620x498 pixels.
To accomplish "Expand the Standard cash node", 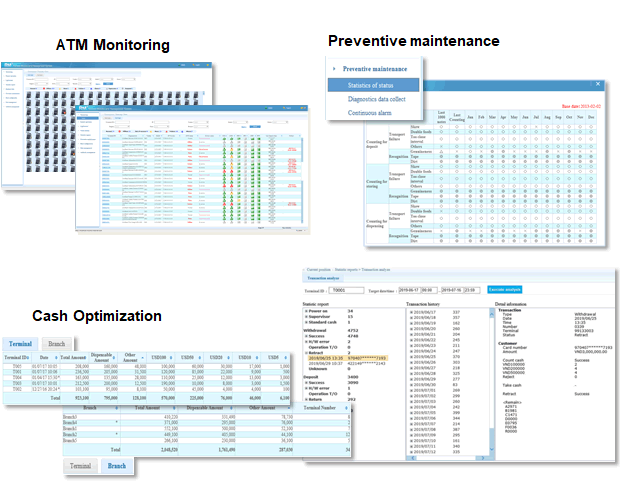I will coord(306,322).
